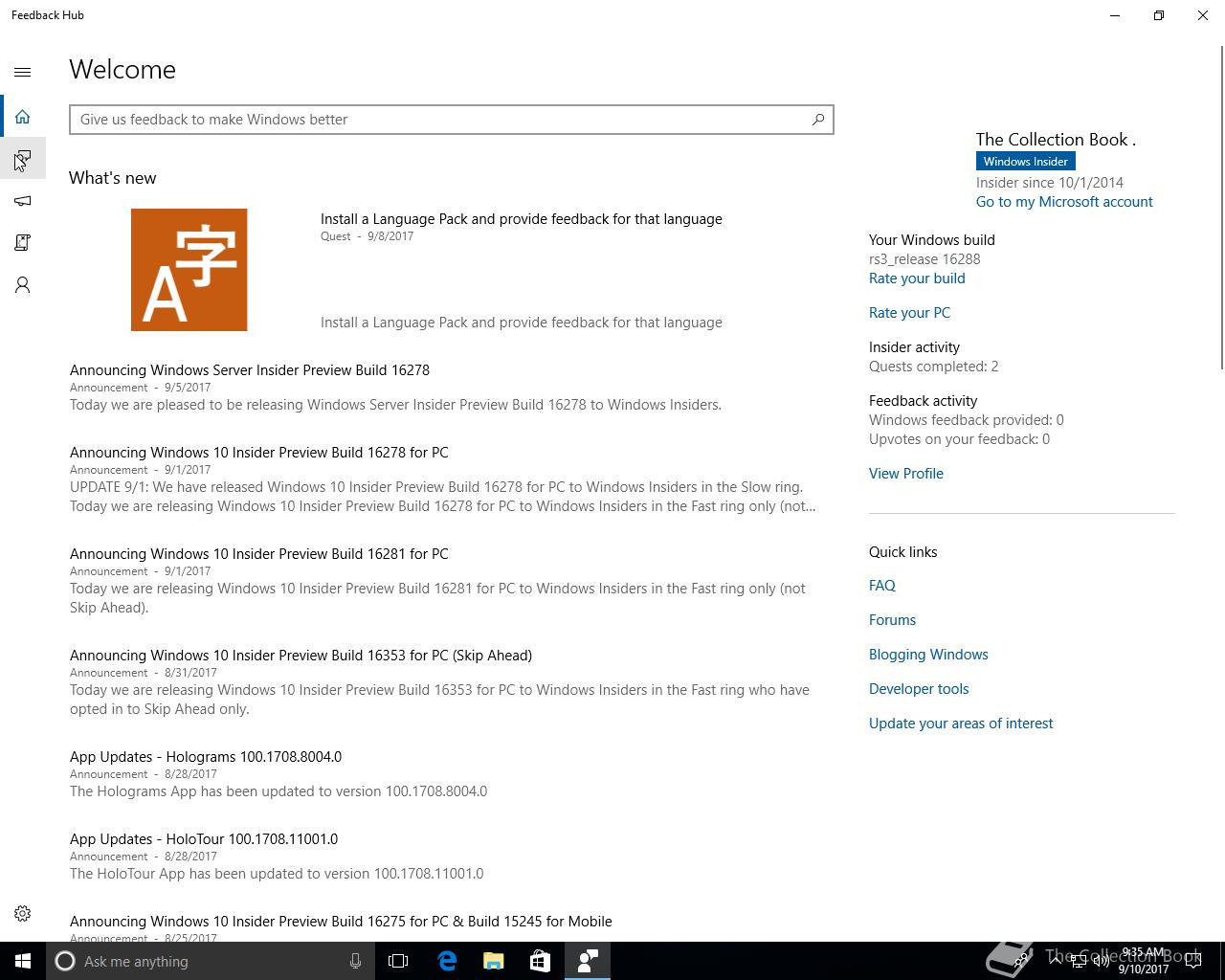This screenshot has height=980, width=1225.
Task: Open Quests icon in sidebar
Action: coord(23,243)
